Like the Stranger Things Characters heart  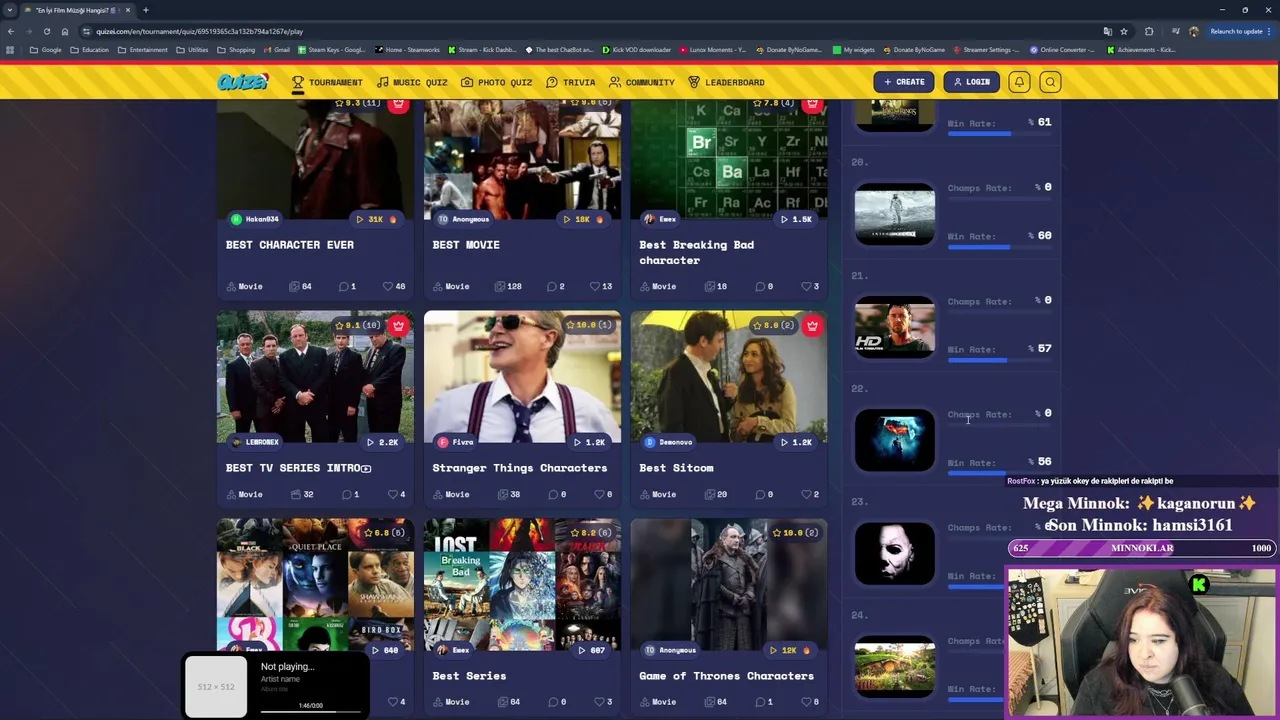click(x=598, y=494)
